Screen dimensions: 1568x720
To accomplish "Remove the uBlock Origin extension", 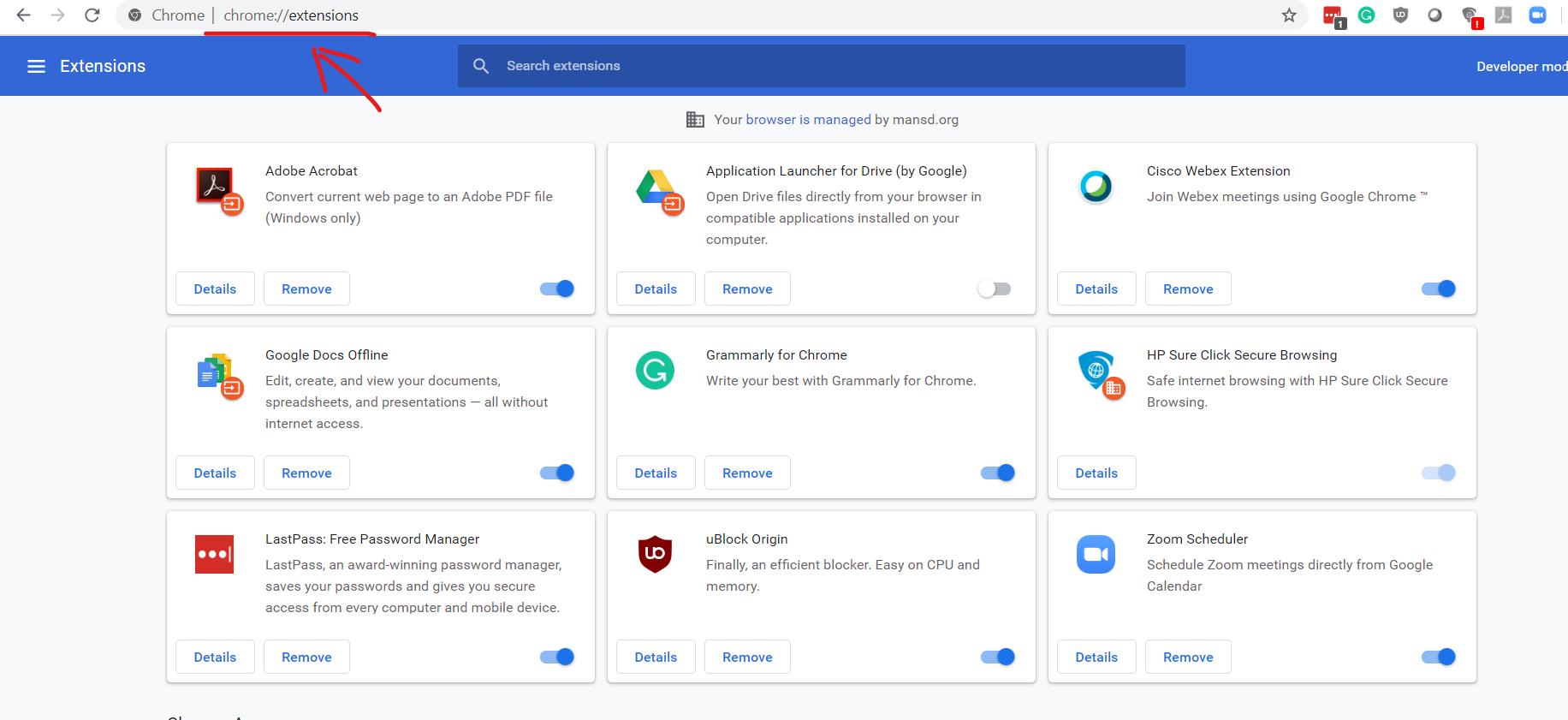I will pyautogui.click(x=747, y=657).
